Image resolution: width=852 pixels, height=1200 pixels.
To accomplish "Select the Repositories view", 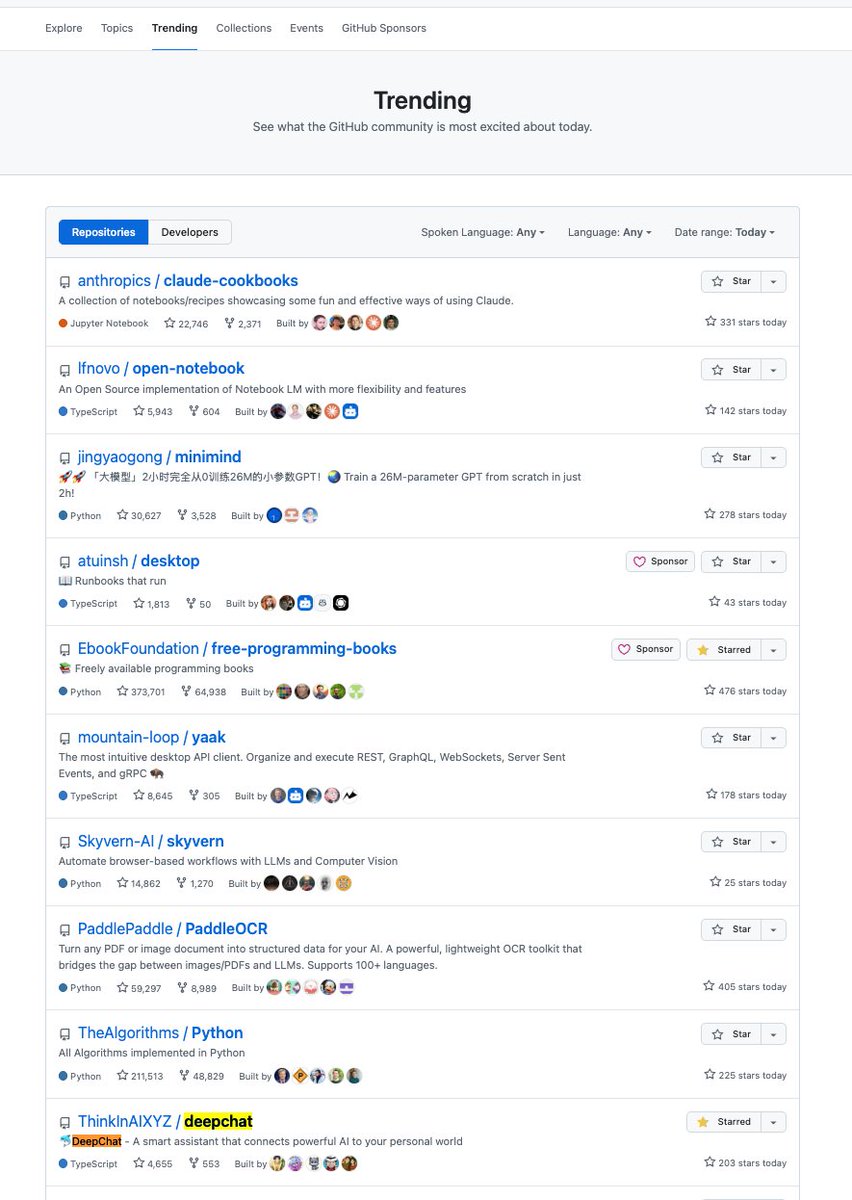I will 104,232.
